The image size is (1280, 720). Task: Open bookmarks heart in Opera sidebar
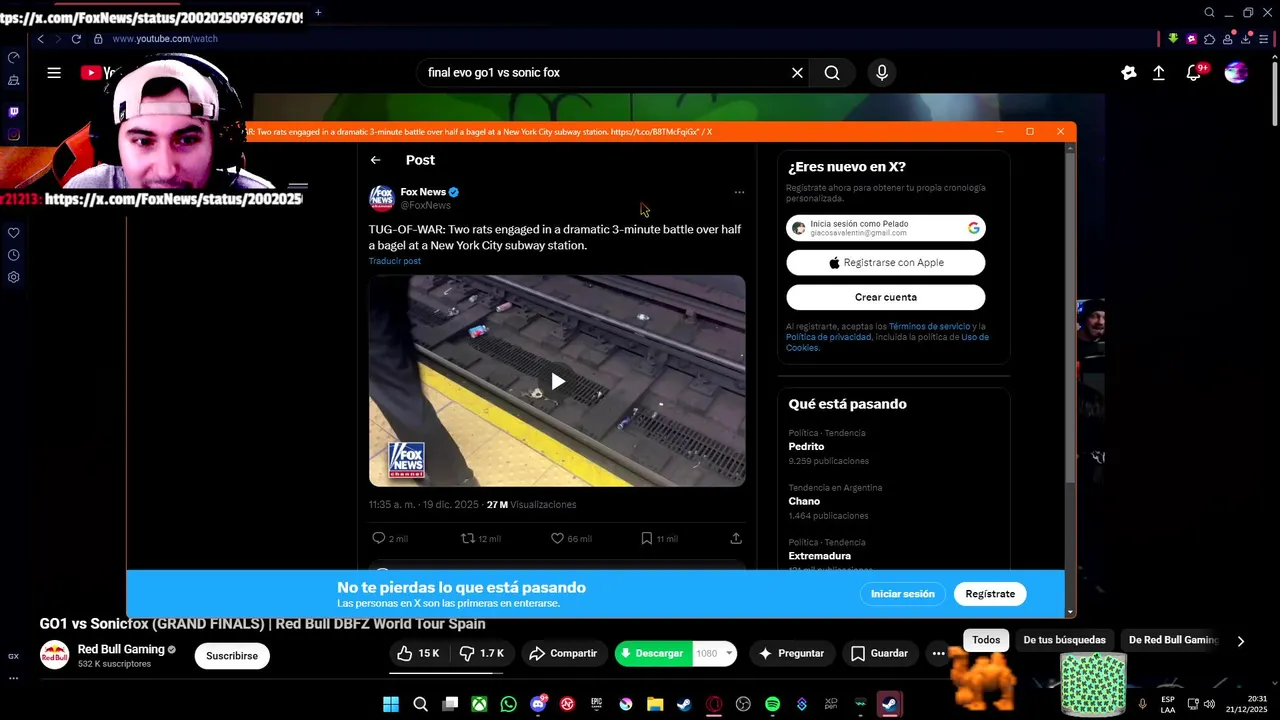[13, 233]
